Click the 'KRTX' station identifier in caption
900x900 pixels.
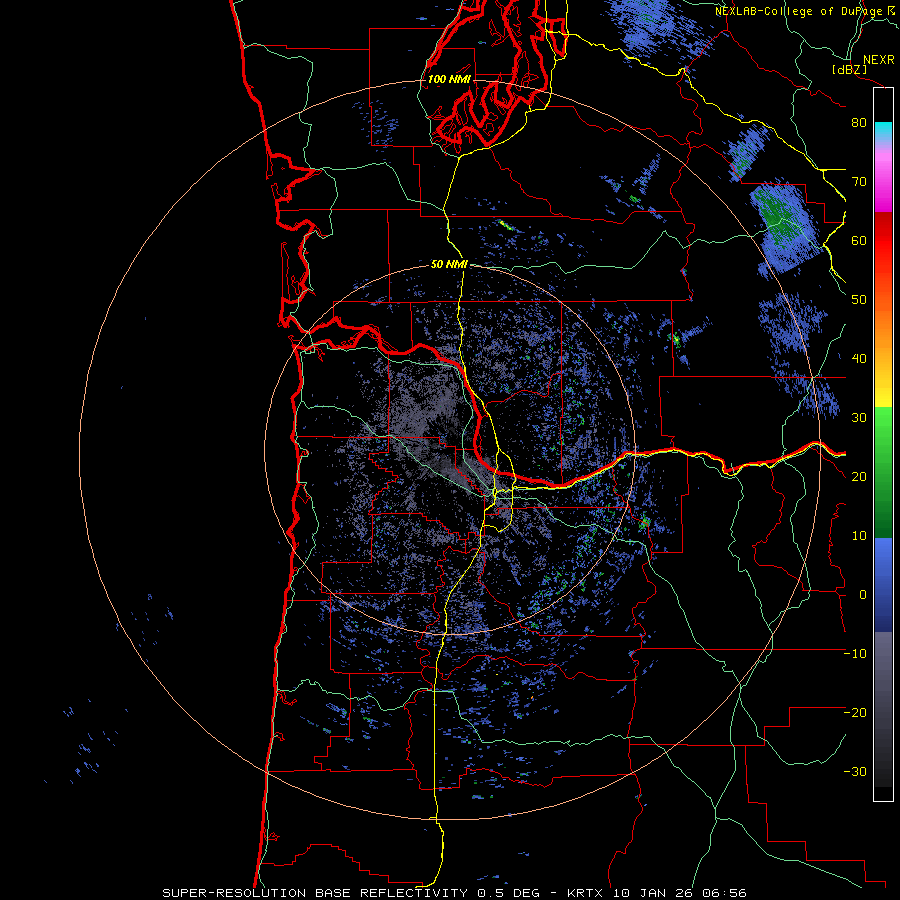pos(587,893)
